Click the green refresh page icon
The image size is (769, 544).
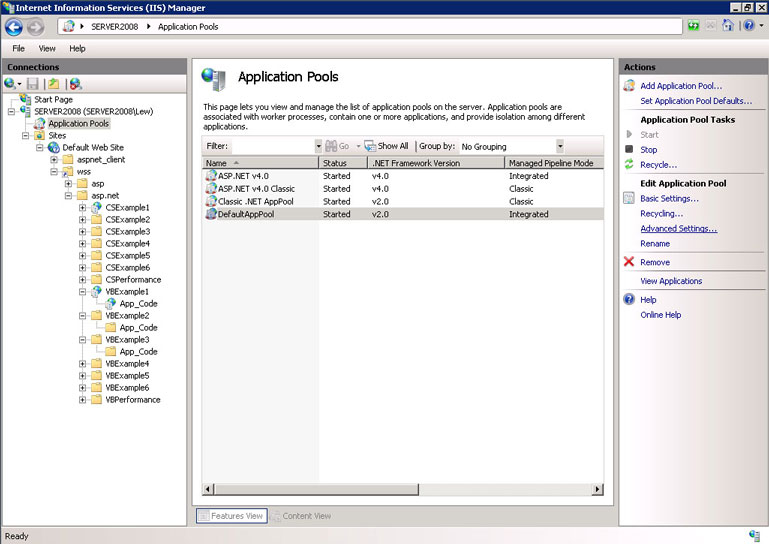(x=693, y=26)
